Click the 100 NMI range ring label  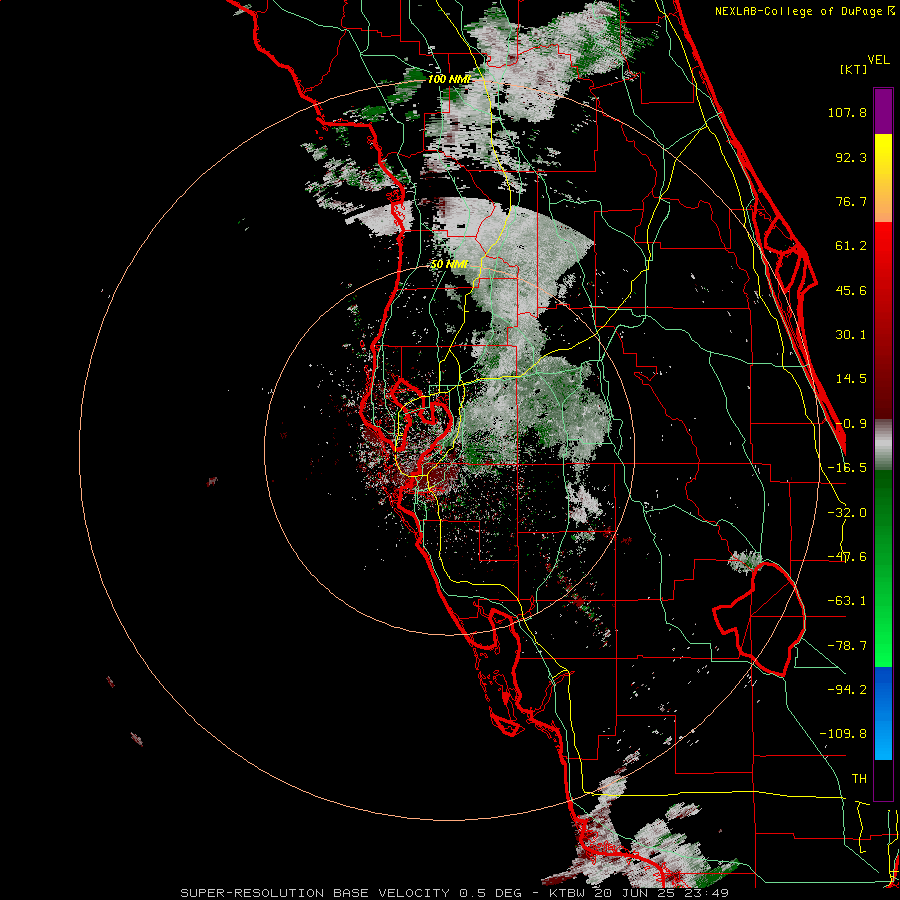coord(449,79)
